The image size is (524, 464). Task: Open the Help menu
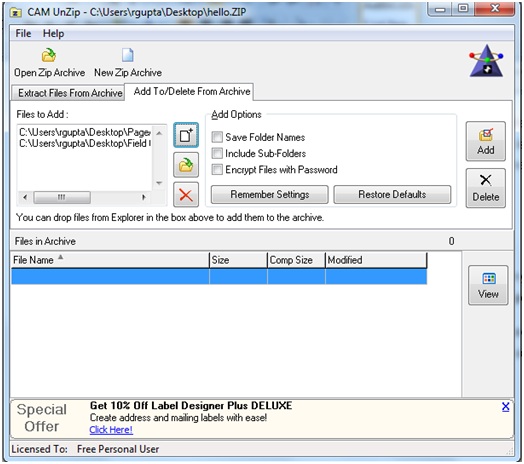pyautogui.click(x=53, y=33)
